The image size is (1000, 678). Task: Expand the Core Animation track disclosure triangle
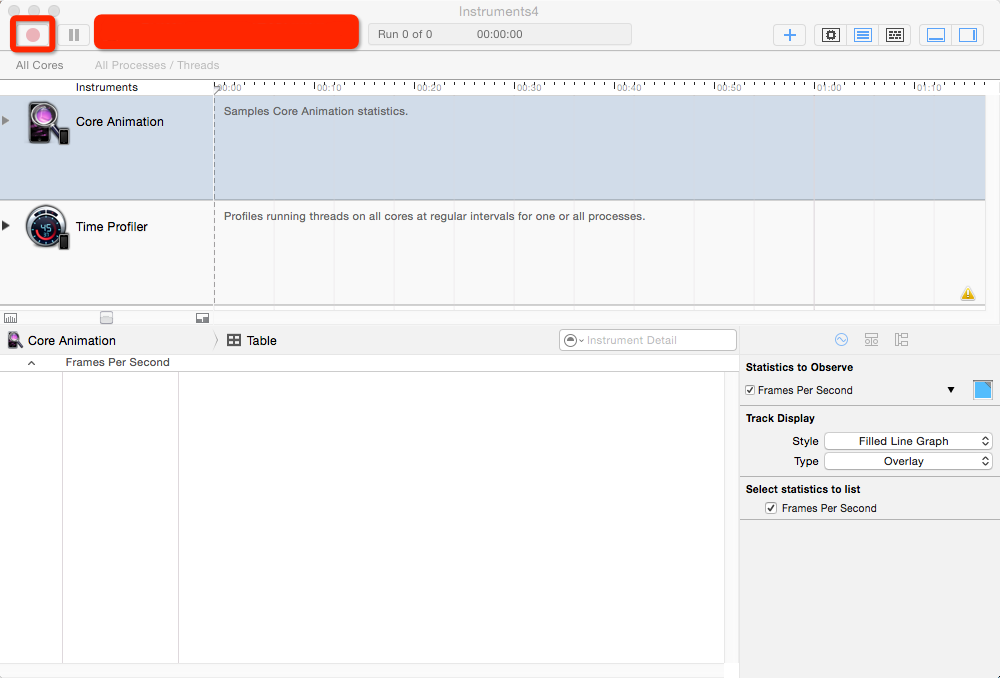(x=6, y=121)
